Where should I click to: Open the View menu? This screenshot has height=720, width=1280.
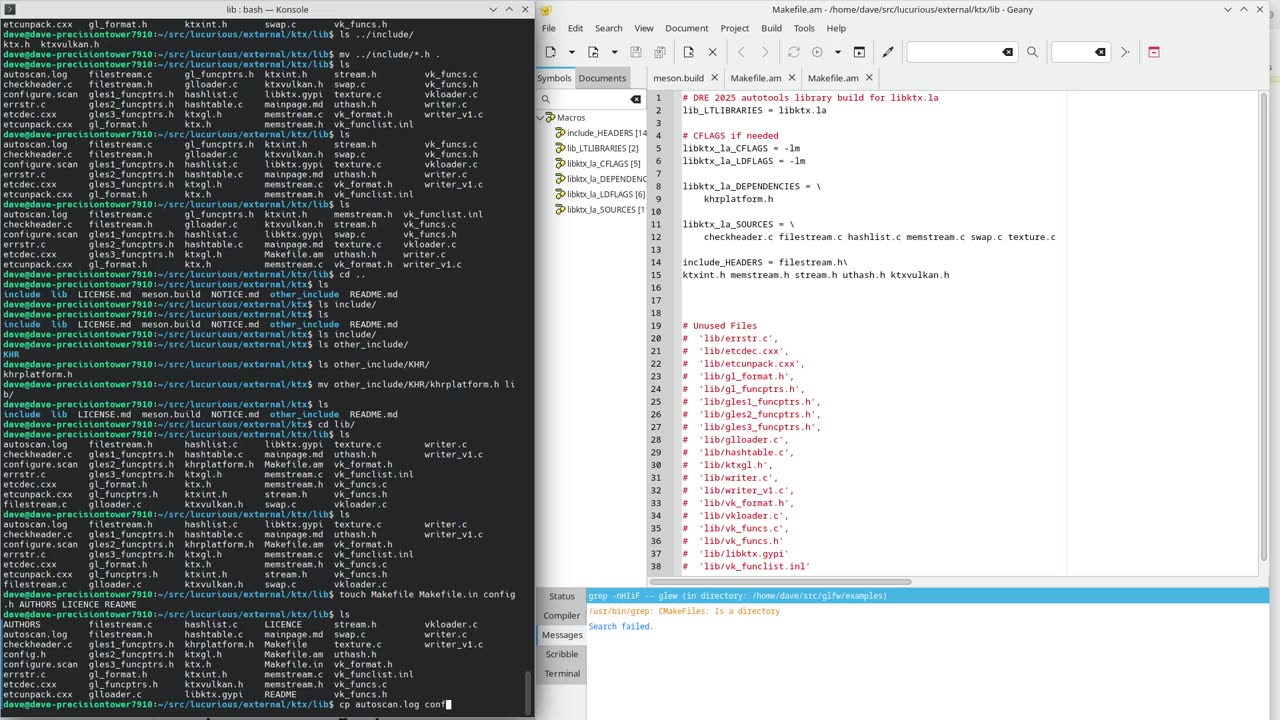[644, 28]
